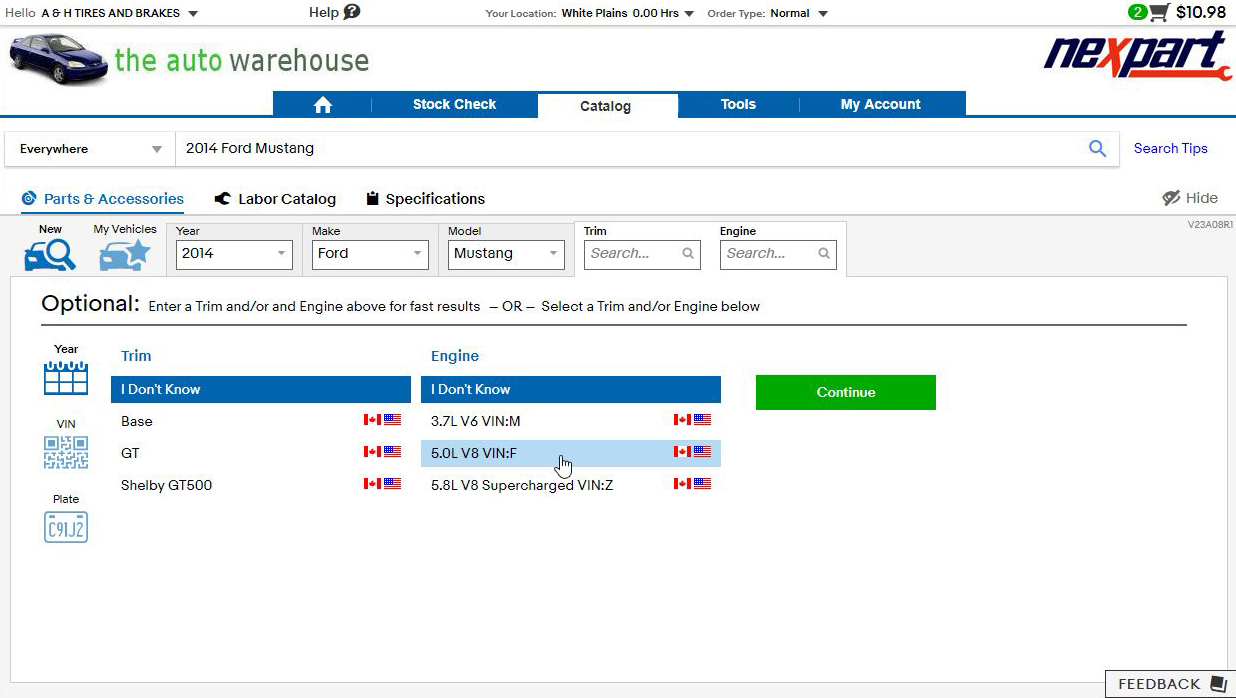Click the Engine search input field
Viewport: 1236px width, 698px height.
777,254
